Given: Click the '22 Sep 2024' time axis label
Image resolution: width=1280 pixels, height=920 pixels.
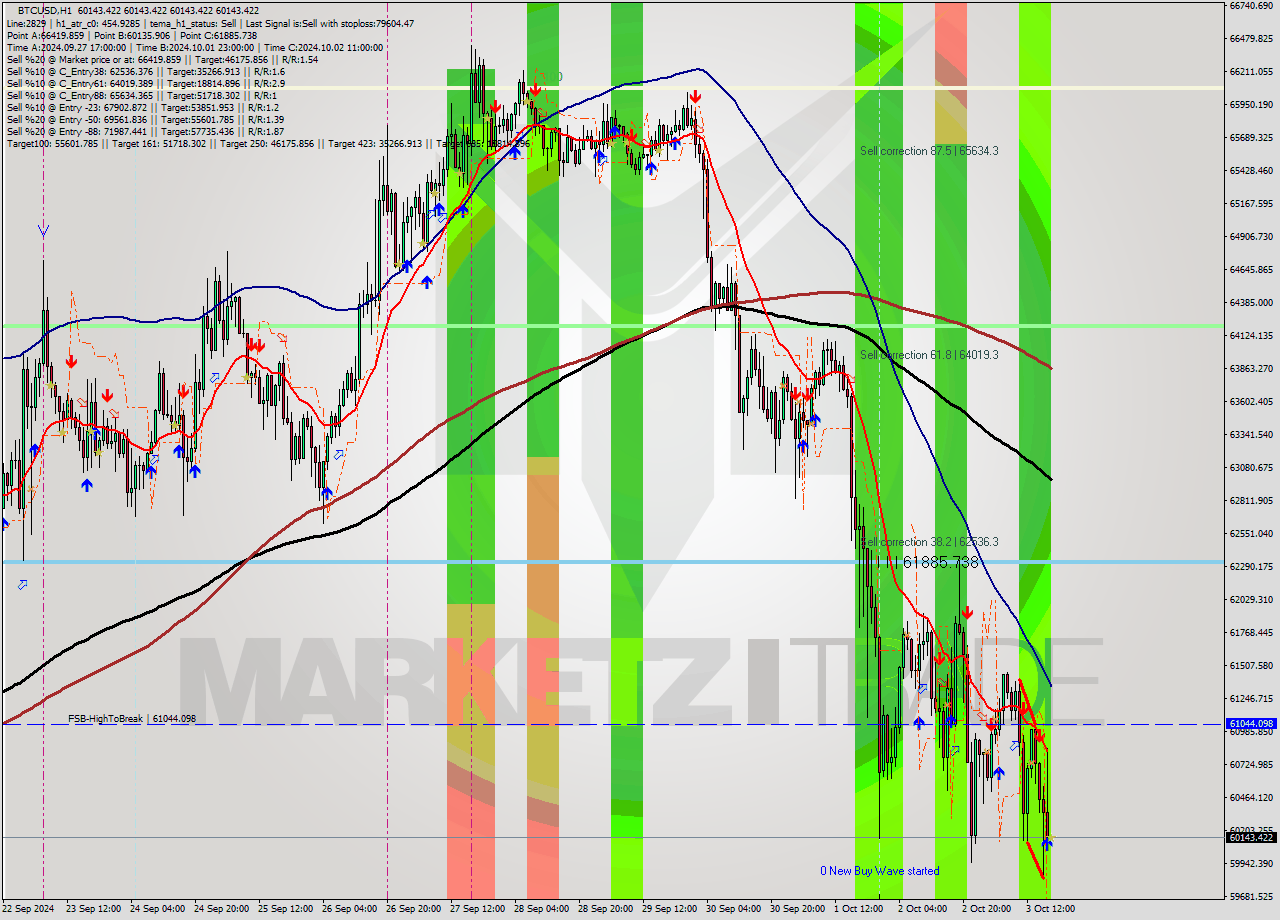Looking at the screenshot, I should point(29,909).
